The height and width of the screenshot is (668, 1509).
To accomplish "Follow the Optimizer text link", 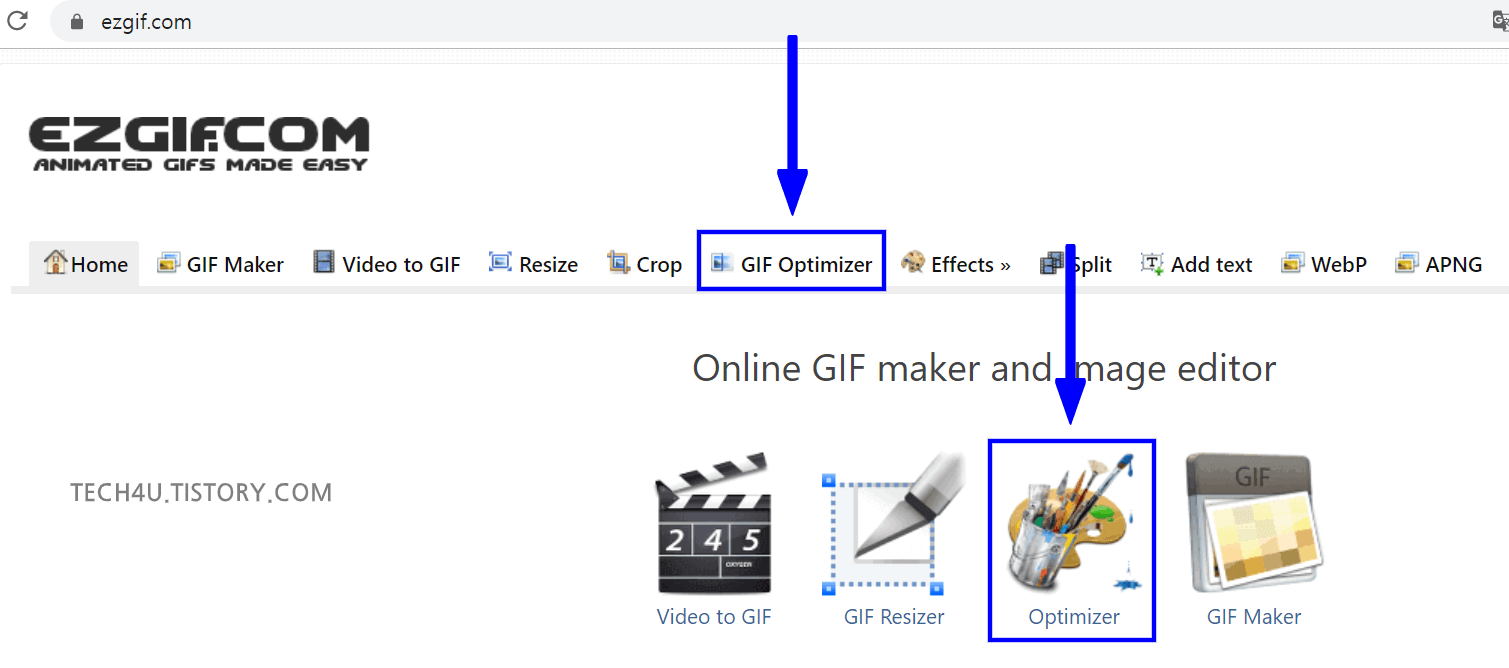I will (x=1074, y=616).
